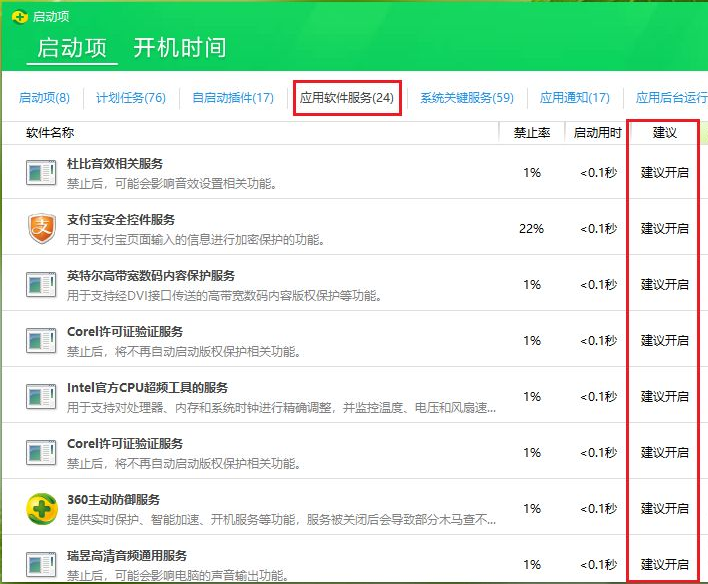Viewport: 708px width, 584px height.
Task: Switch to the 启动项(8) sub-tab
Action: 44,98
